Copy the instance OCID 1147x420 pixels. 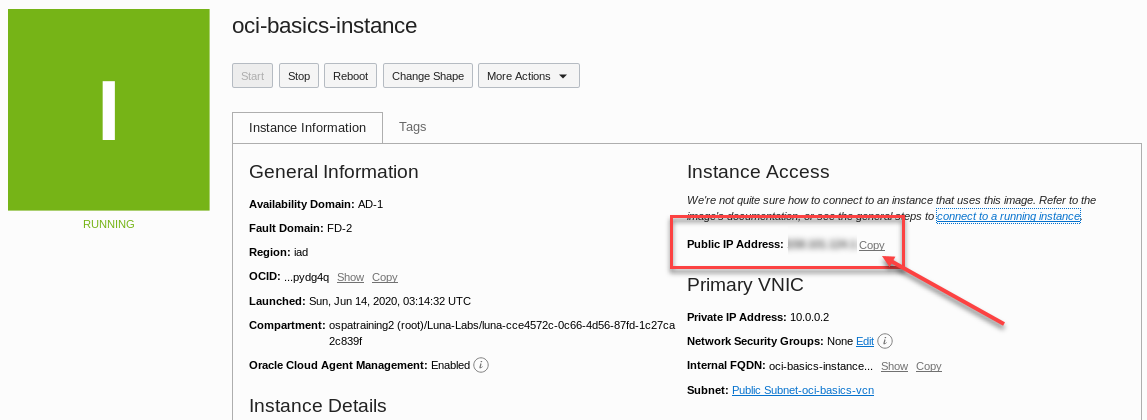(x=385, y=277)
